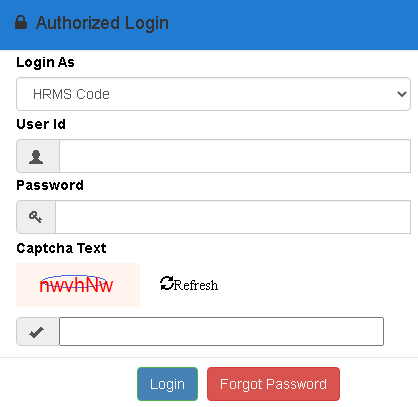The height and width of the screenshot is (407, 418).
Task: Click the red Forgot Password button
Action: point(273,384)
